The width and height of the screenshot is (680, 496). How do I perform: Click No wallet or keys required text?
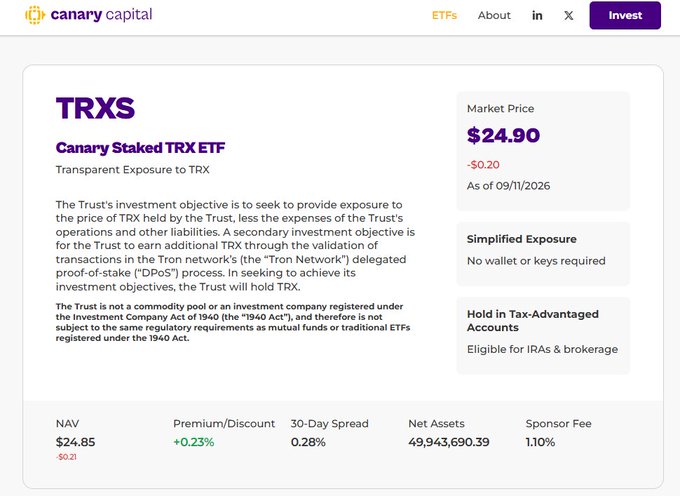(x=536, y=261)
